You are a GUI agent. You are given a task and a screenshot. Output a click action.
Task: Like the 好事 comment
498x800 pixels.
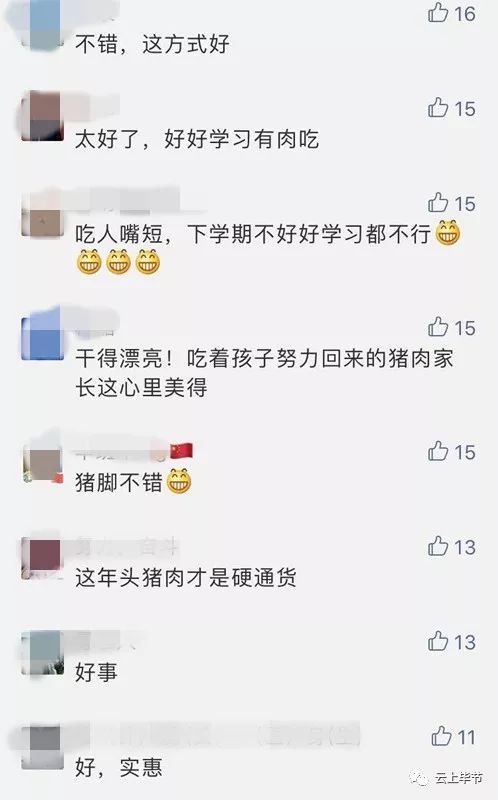tap(438, 641)
